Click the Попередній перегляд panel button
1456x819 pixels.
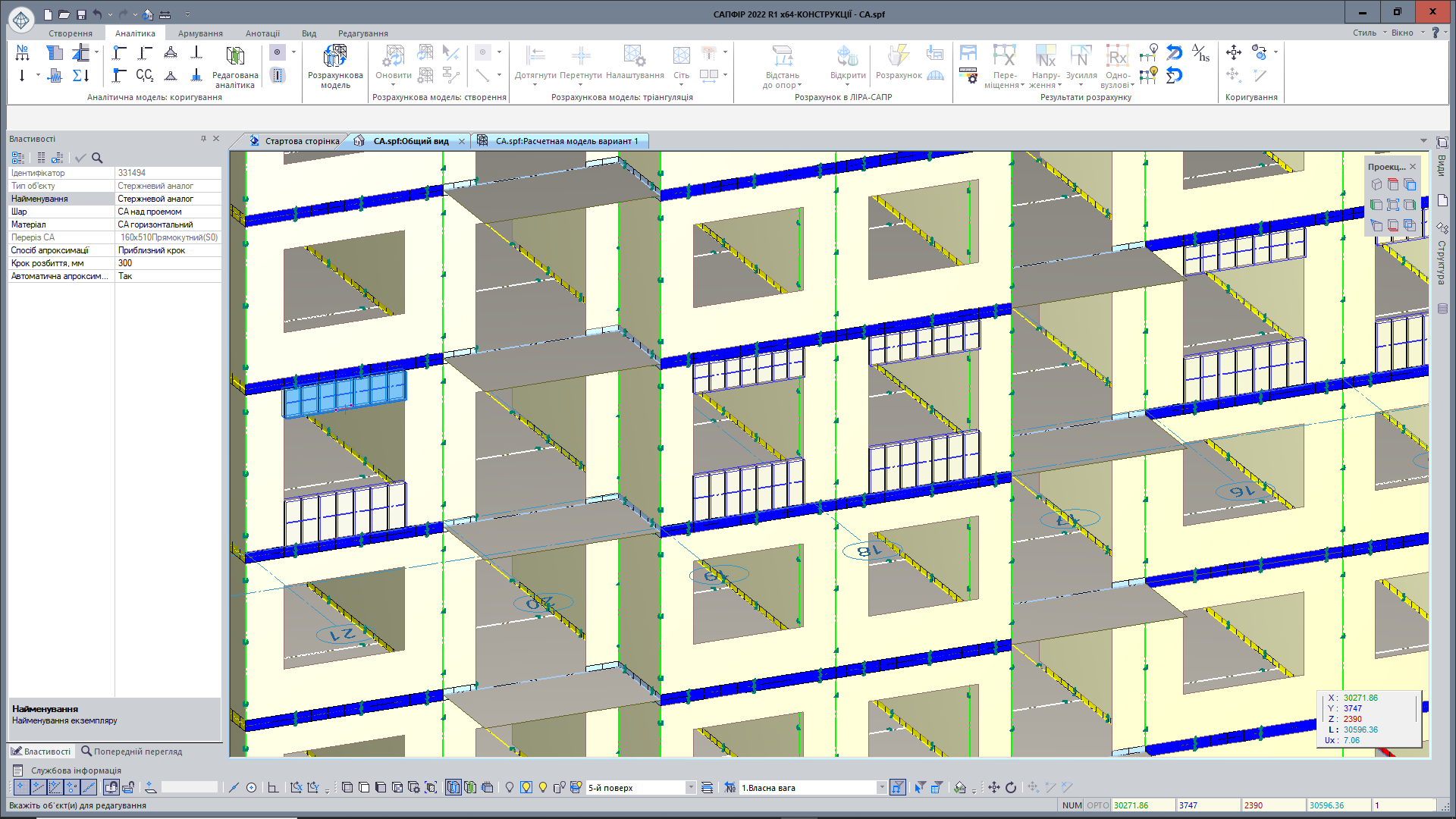pos(132,752)
